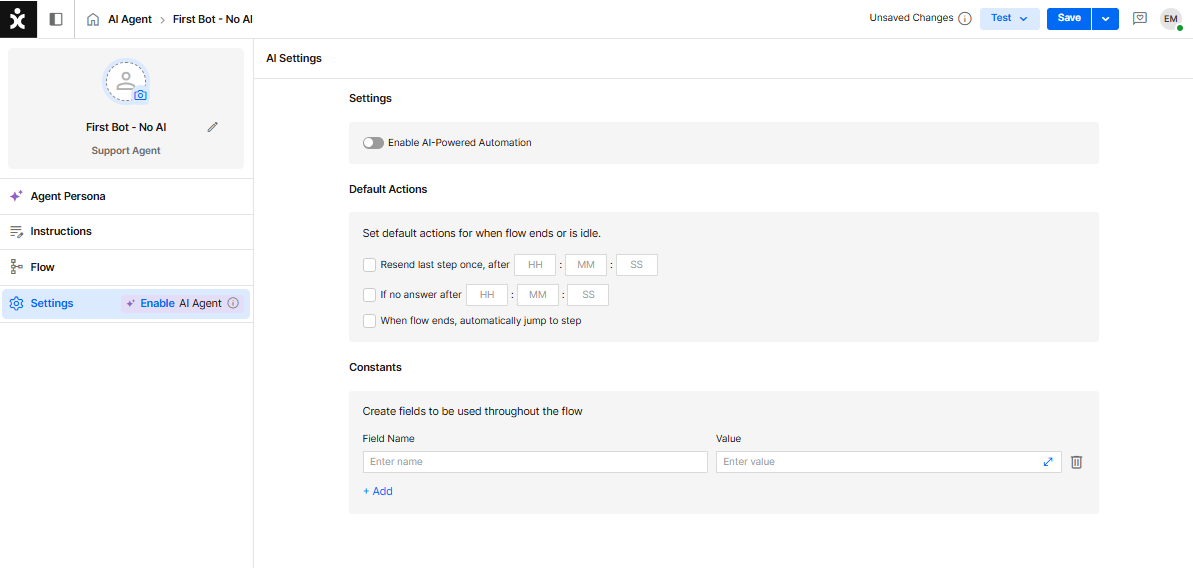Click the Default Actions heading
This screenshot has width=1193, height=568.
click(388, 189)
